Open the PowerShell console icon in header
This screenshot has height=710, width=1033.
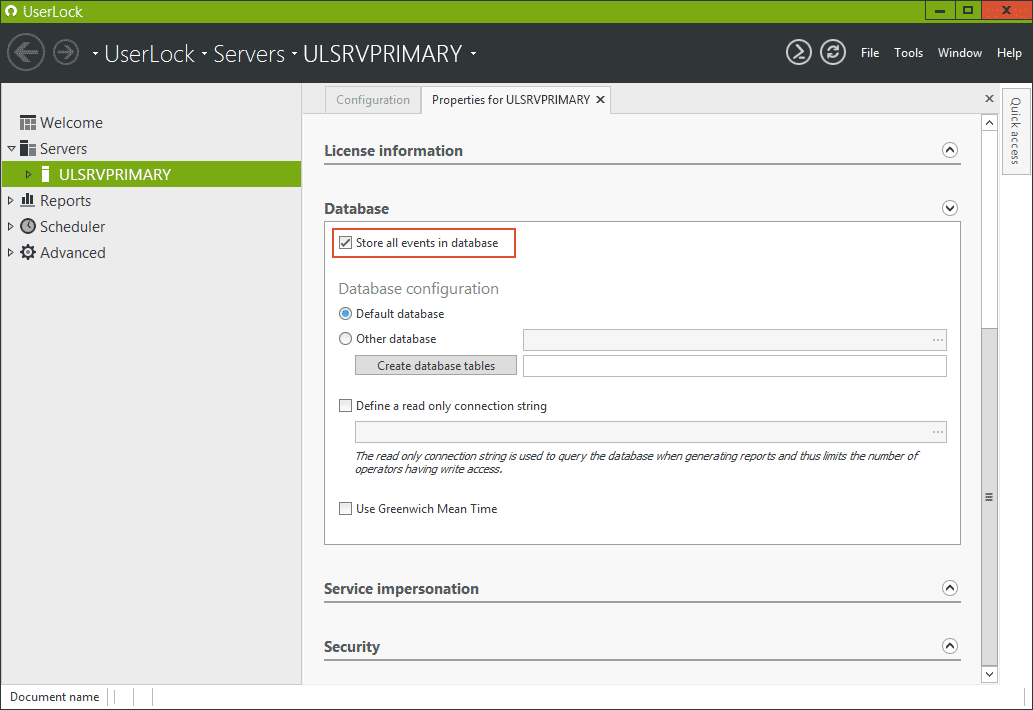point(798,53)
